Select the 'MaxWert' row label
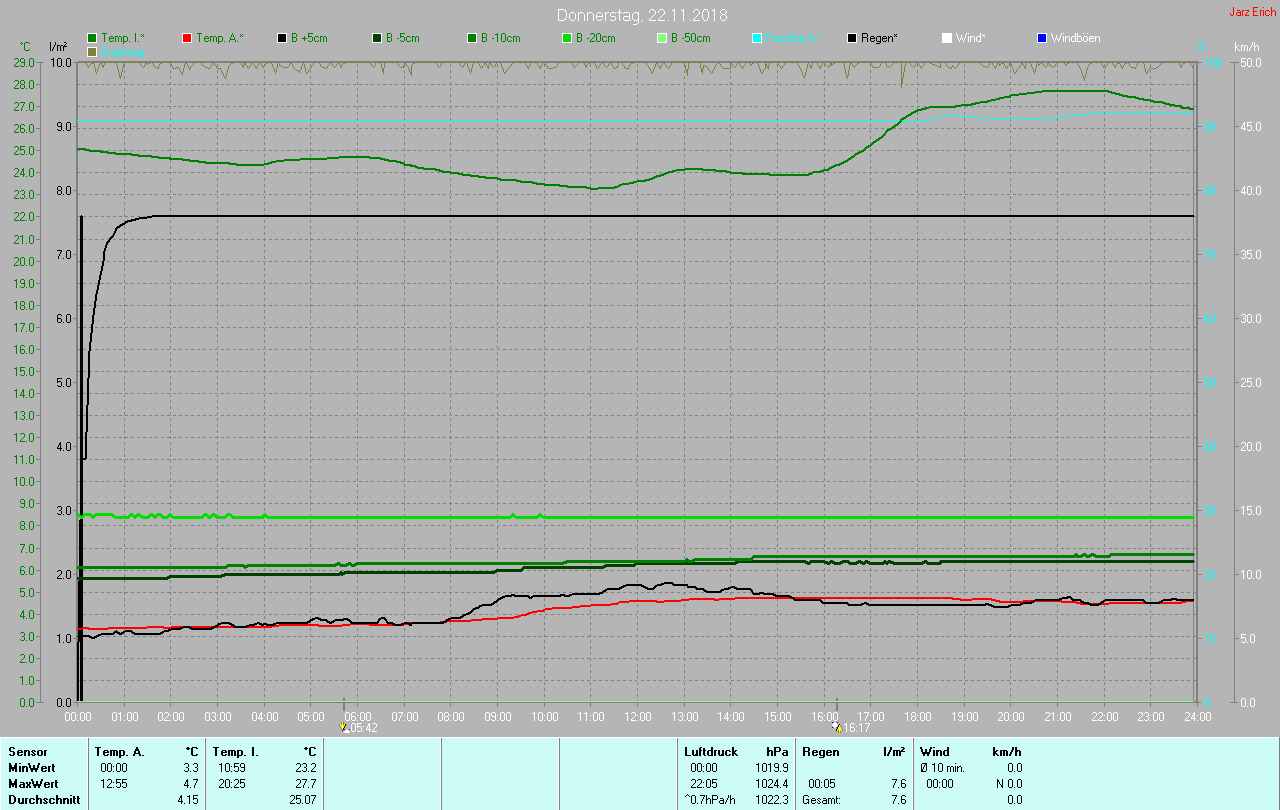This screenshot has height=810, width=1280. click(33, 784)
